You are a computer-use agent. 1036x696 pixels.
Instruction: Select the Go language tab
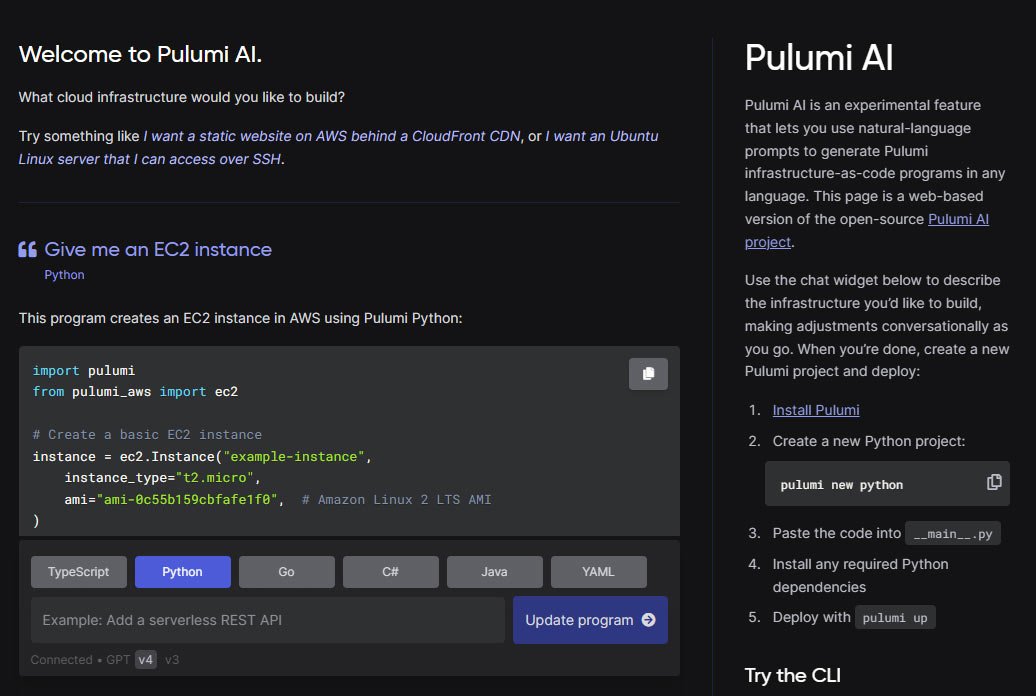tap(287, 571)
